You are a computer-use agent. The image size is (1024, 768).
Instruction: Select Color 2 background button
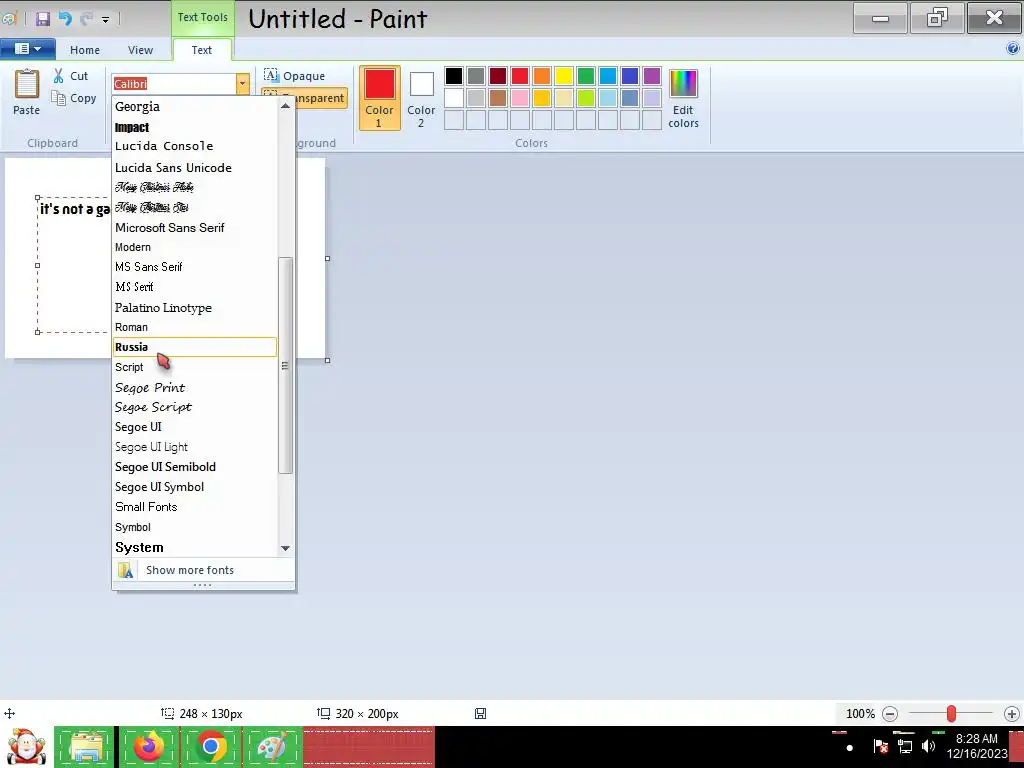(421, 98)
